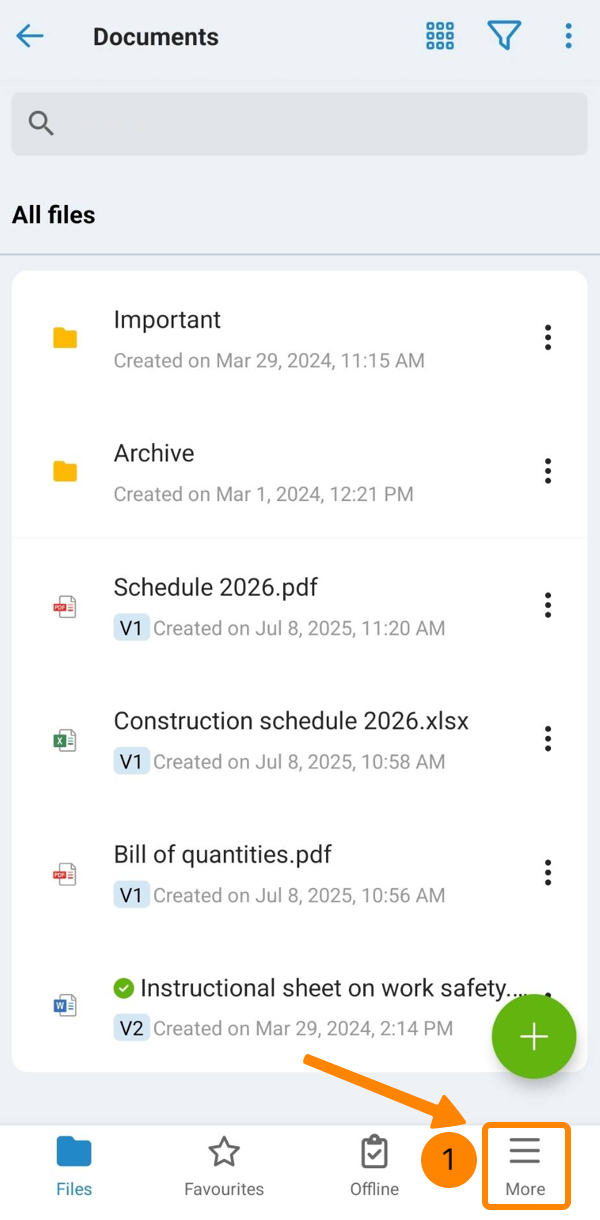Viewport: 600px width, 1220px height.
Task: Tap the green add plus button
Action: [x=534, y=1037]
